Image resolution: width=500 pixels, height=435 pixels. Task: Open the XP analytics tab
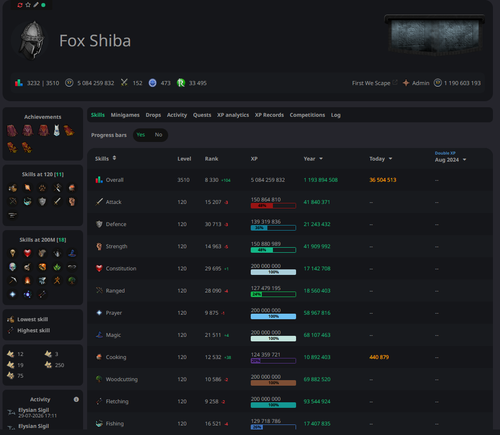click(233, 115)
